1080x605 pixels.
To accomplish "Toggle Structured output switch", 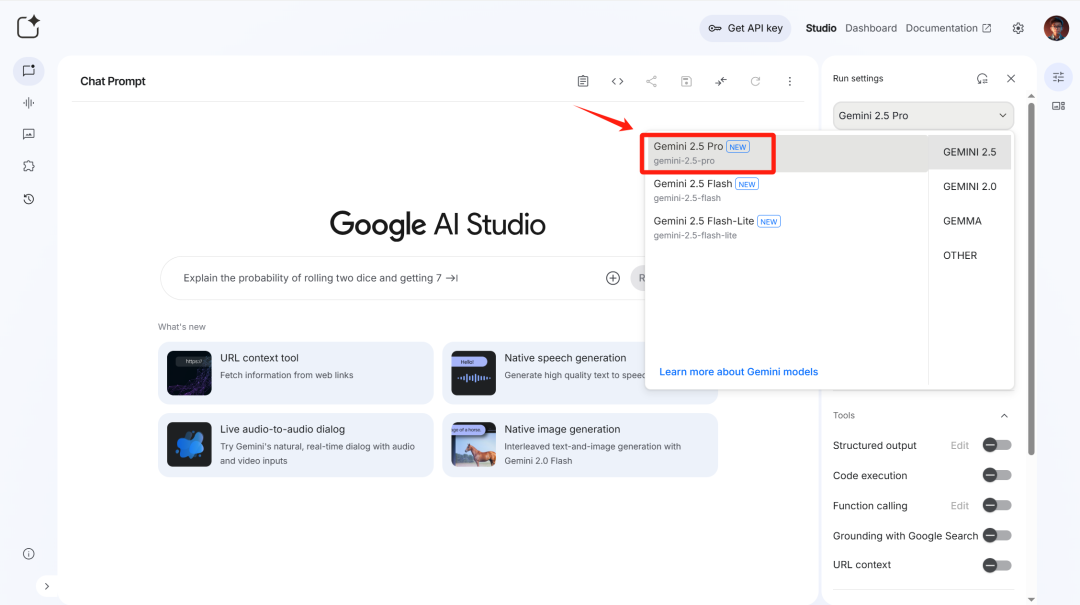I will tap(997, 445).
